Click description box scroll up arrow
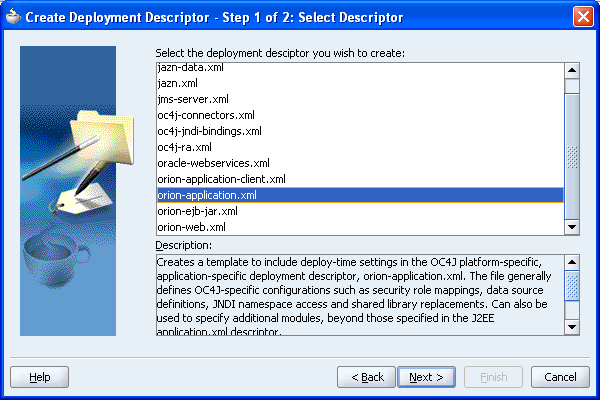This screenshot has width=600, height=400. (x=572, y=262)
